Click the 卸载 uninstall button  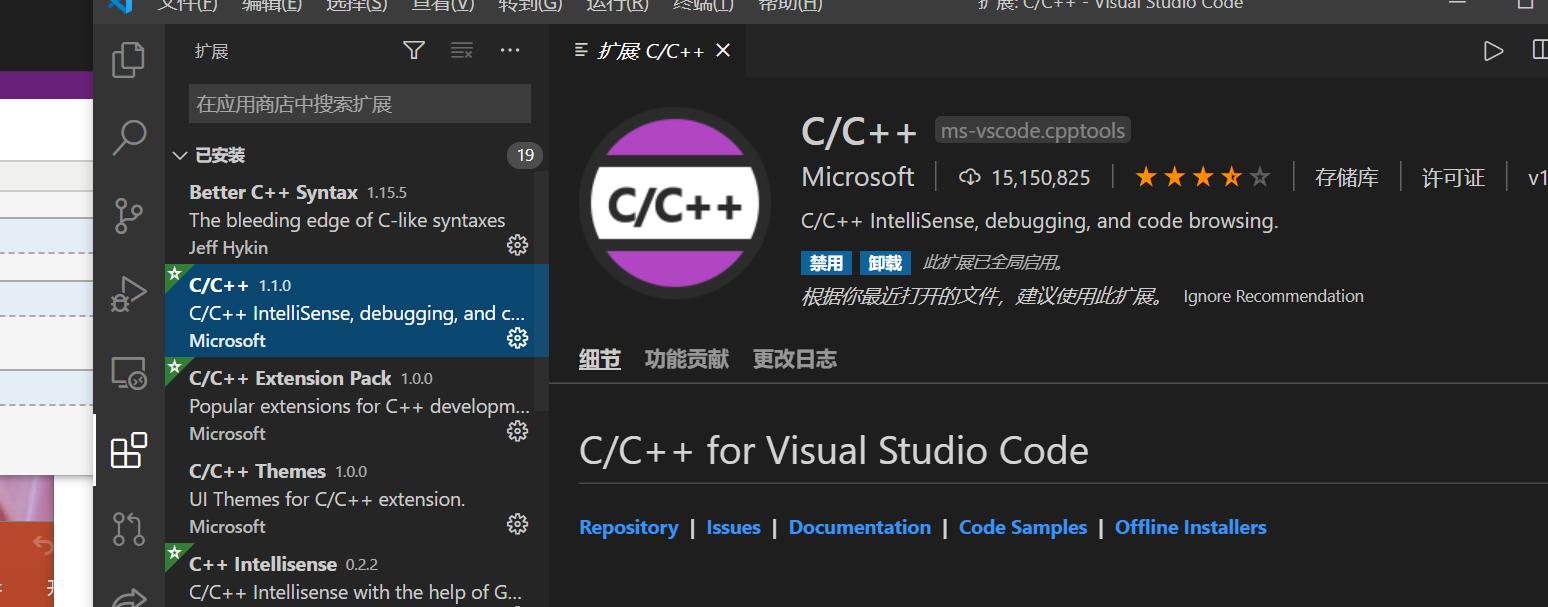(885, 263)
